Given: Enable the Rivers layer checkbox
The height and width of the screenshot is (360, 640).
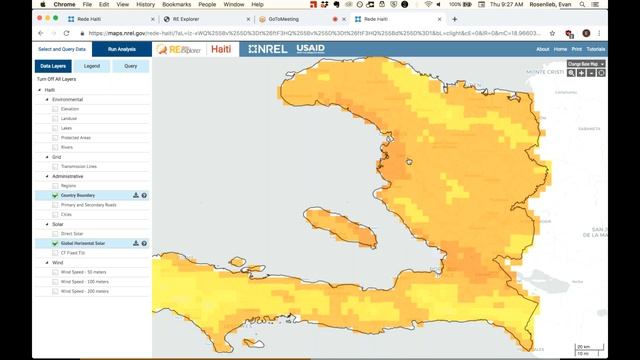Looking at the screenshot, I should click(x=55, y=147).
